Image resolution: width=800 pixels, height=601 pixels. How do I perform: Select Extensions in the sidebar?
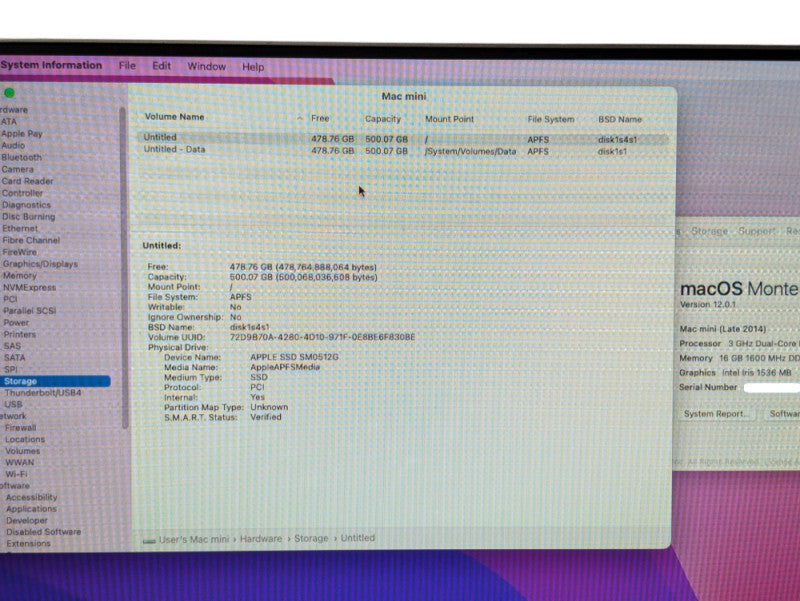(29, 543)
